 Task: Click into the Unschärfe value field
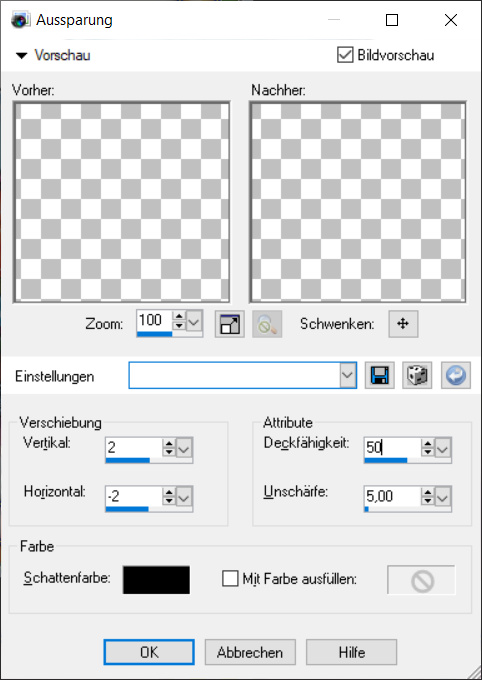tap(392, 496)
